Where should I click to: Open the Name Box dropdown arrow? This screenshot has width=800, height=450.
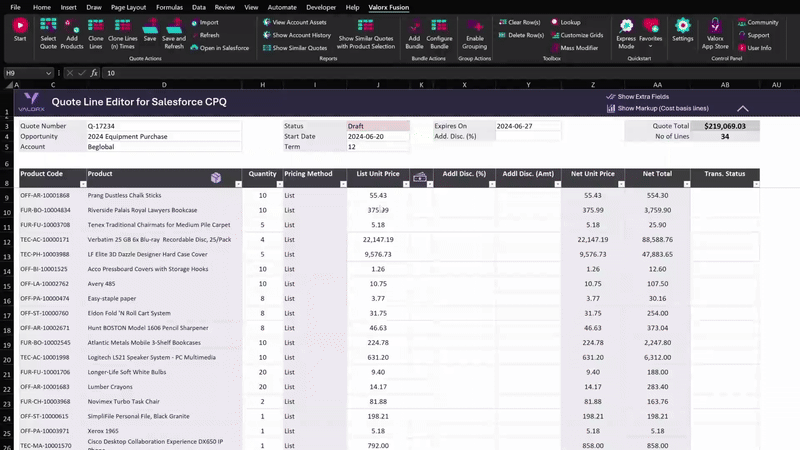(x=48, y=73)
